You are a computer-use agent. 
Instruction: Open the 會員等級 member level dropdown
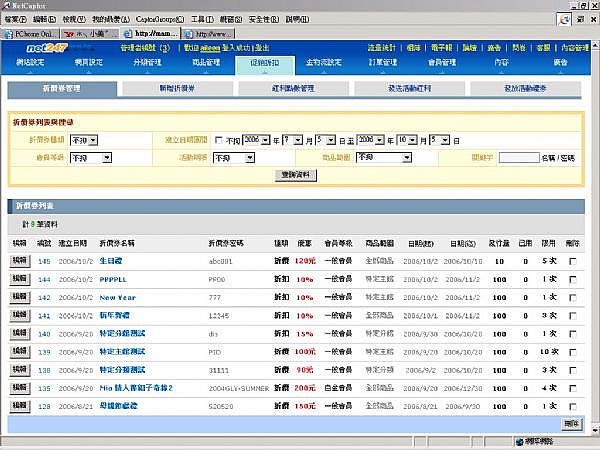[91, 158]
